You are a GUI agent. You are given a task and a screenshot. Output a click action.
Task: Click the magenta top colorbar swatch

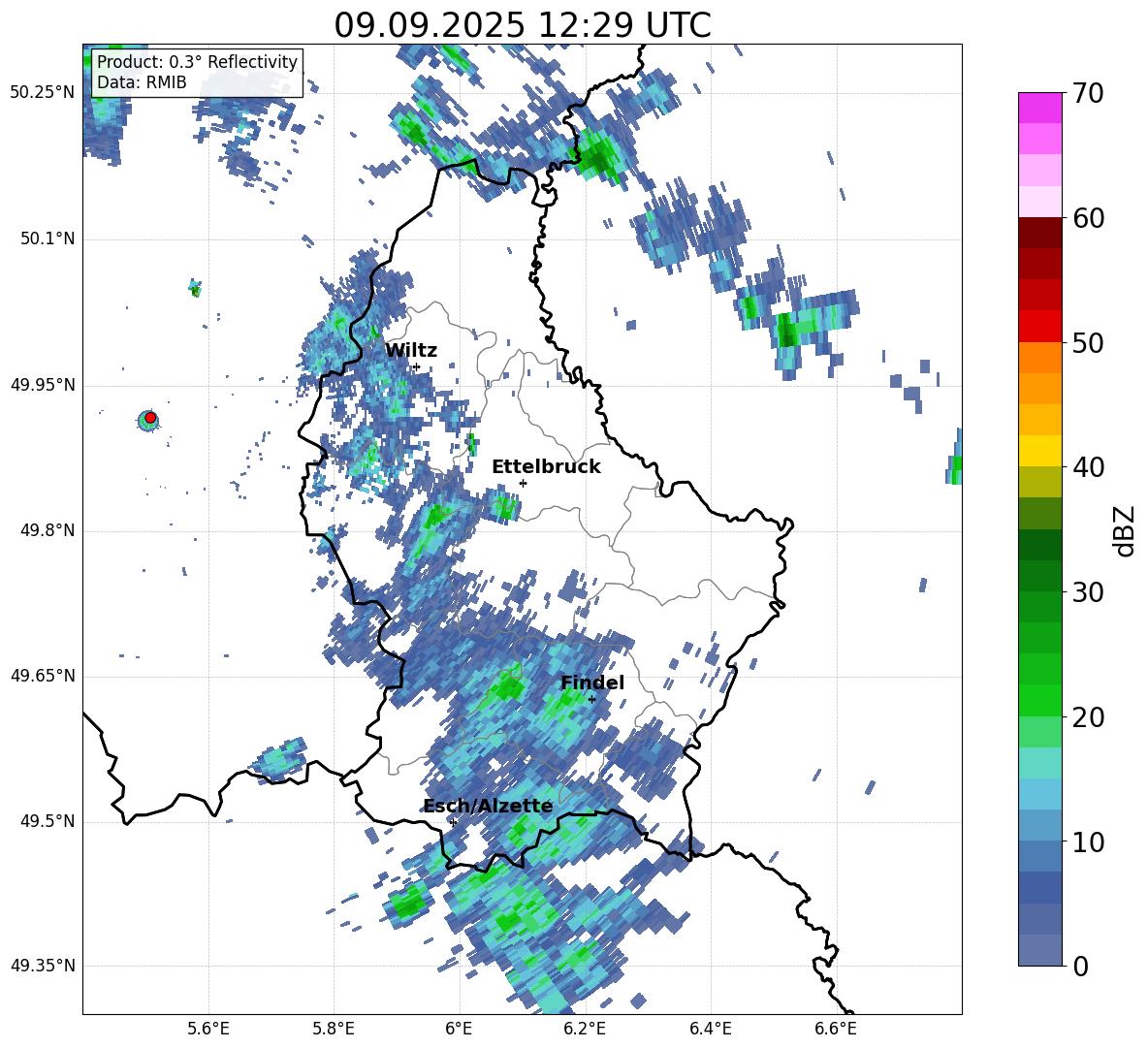[1039, 108]
